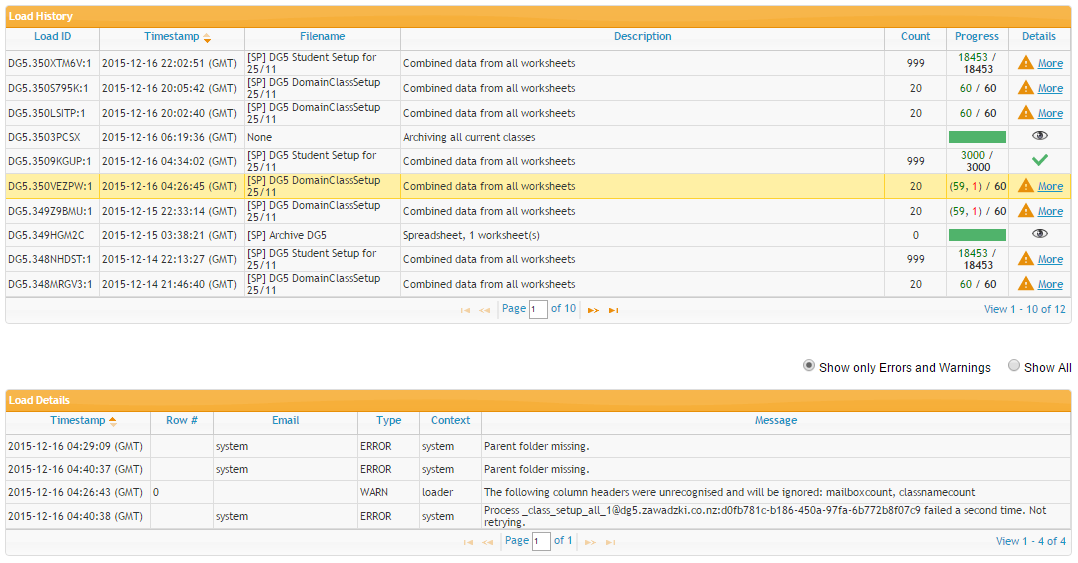The height and width of the screenshot is (563, 1078).
Task: Open More link for DG5.348NHDST:1 row
Action: (1050, 259)
